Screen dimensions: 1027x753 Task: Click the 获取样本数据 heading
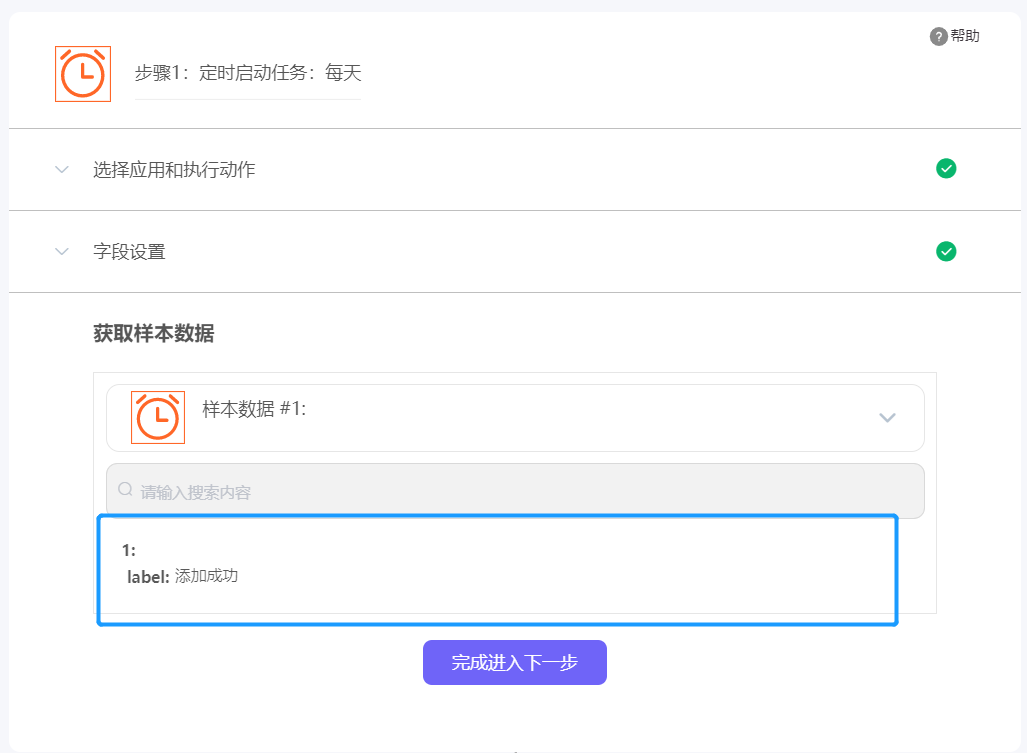coord(153,334)
